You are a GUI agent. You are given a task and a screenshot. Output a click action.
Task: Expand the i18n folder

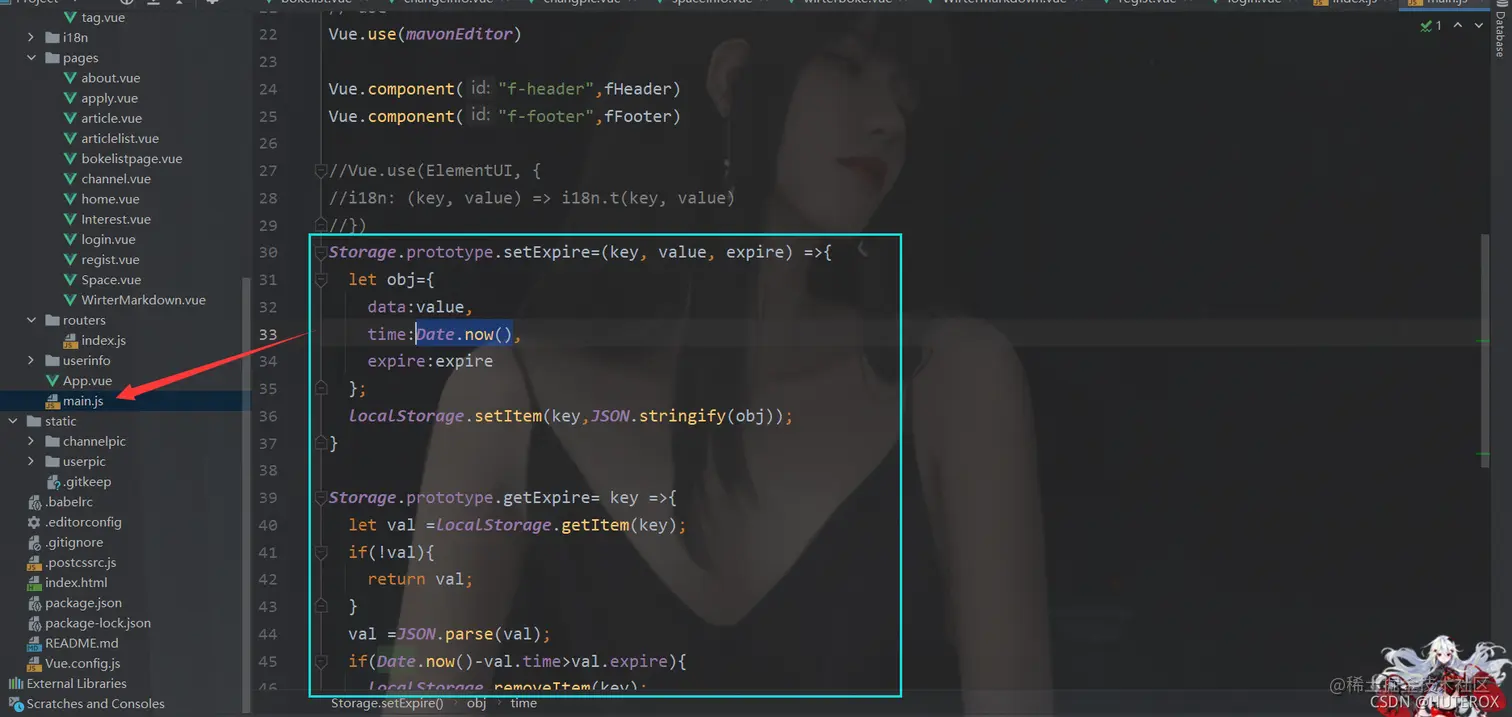pos(31,38)
